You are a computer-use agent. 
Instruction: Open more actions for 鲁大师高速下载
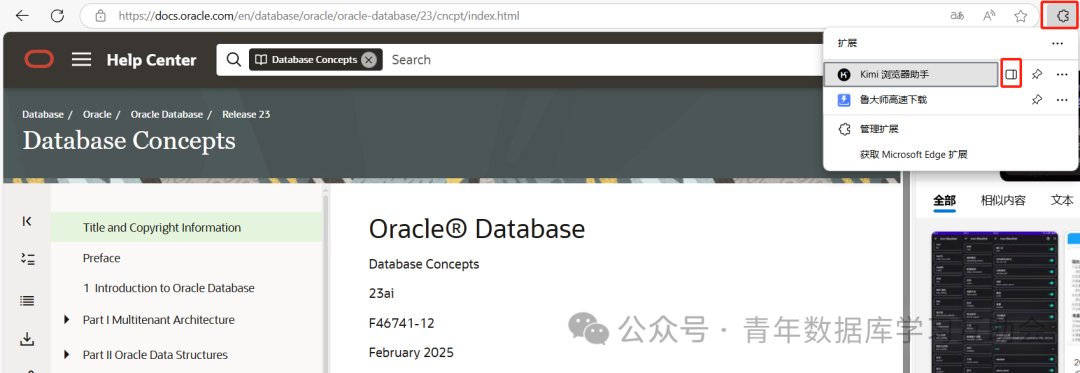pos(1061,100)
